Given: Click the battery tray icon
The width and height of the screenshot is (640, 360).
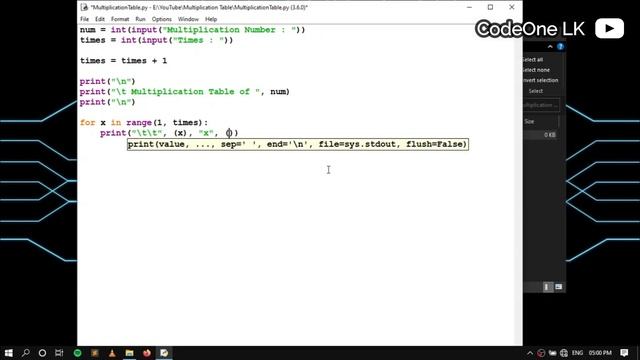Looking at the screenshot, I should pos(552,353).
